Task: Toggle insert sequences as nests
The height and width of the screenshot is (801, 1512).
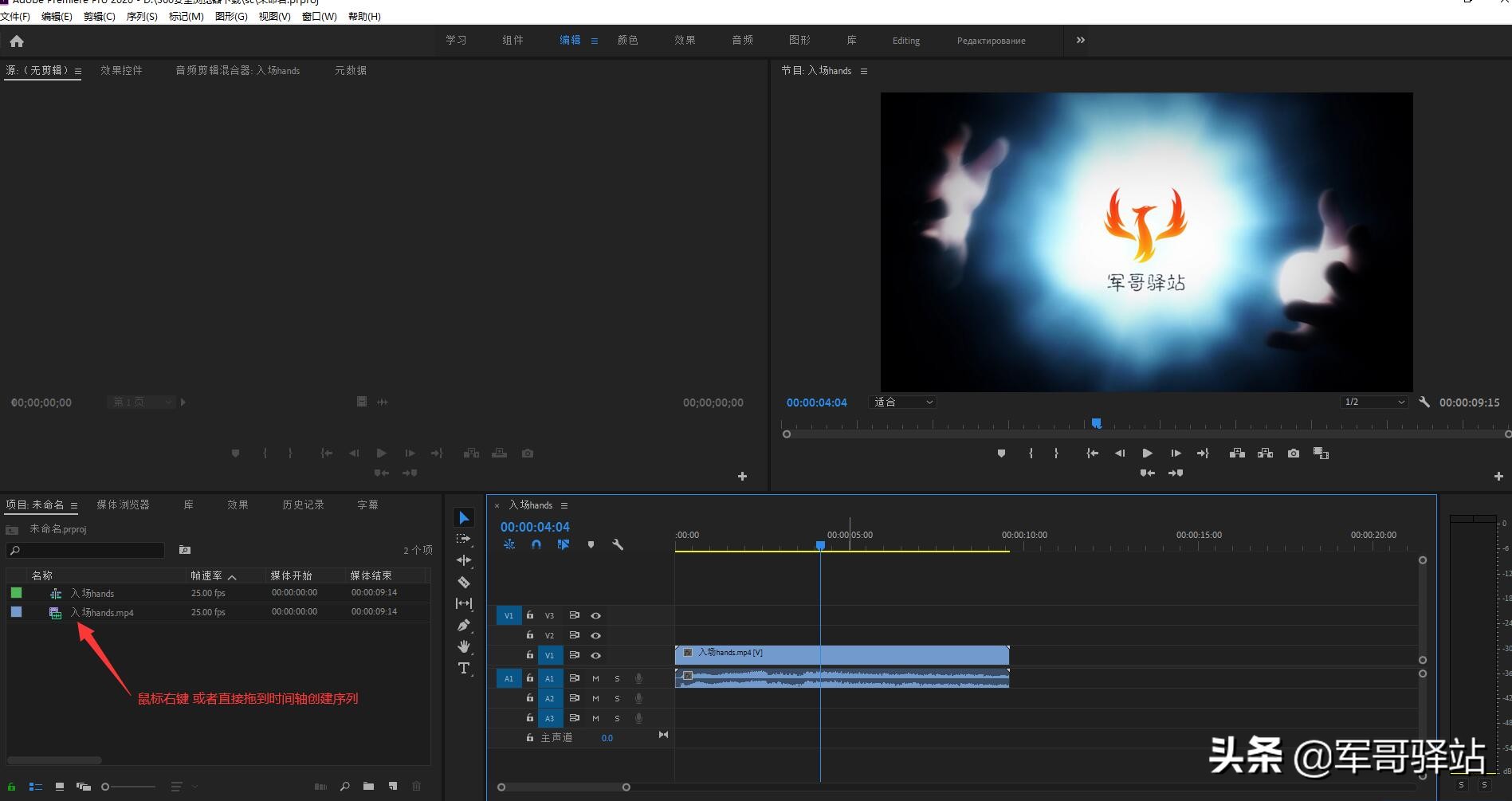Action: tap(509, 544)
